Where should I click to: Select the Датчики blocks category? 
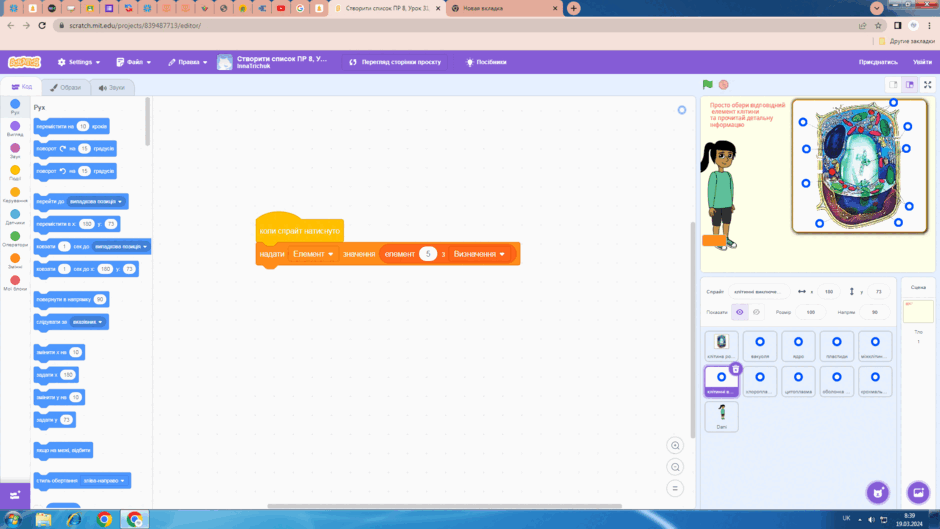(x=15, y=217)
